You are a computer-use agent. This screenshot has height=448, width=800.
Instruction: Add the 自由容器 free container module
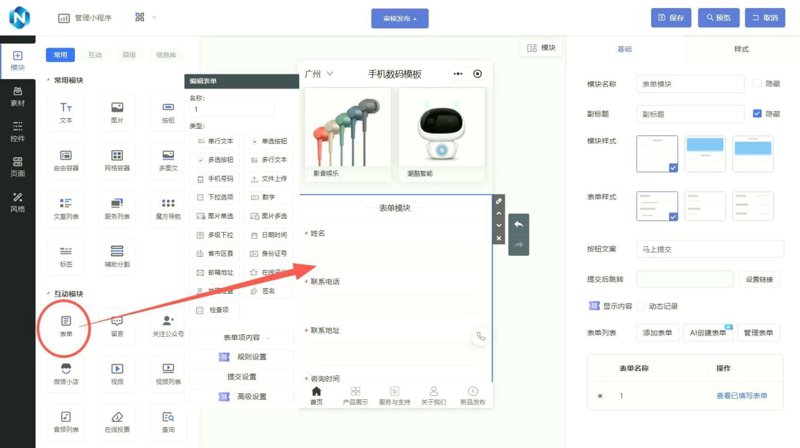(x=66, y=161)
